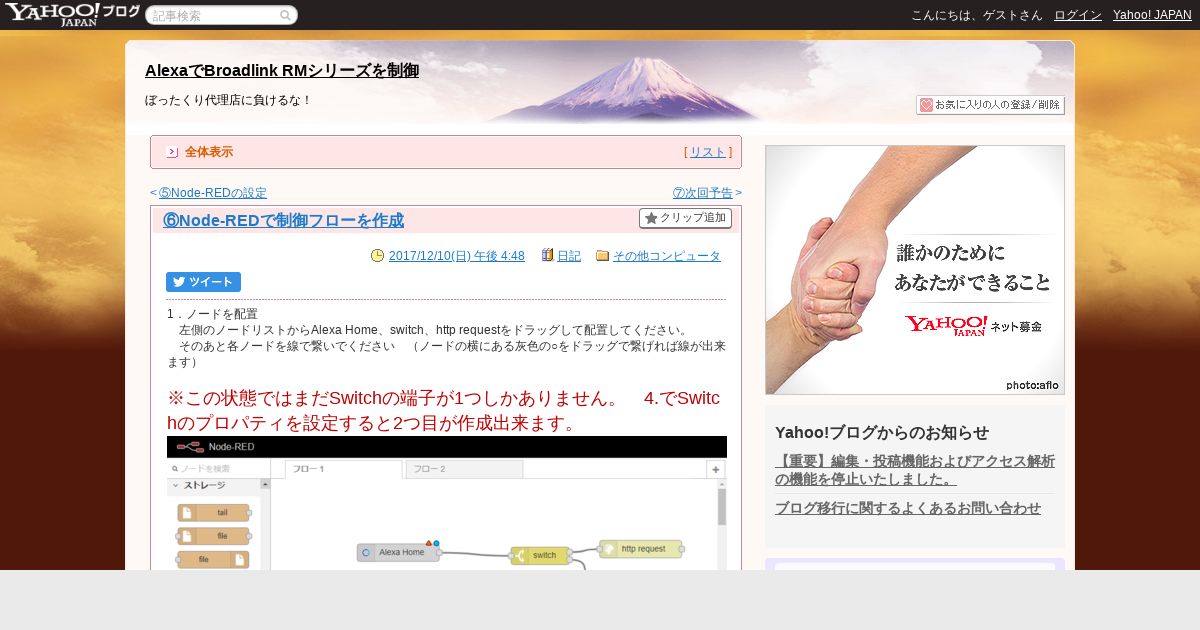Open the Yahoo! JAPAN header link
The image size is (1200, 630).
1152,15
